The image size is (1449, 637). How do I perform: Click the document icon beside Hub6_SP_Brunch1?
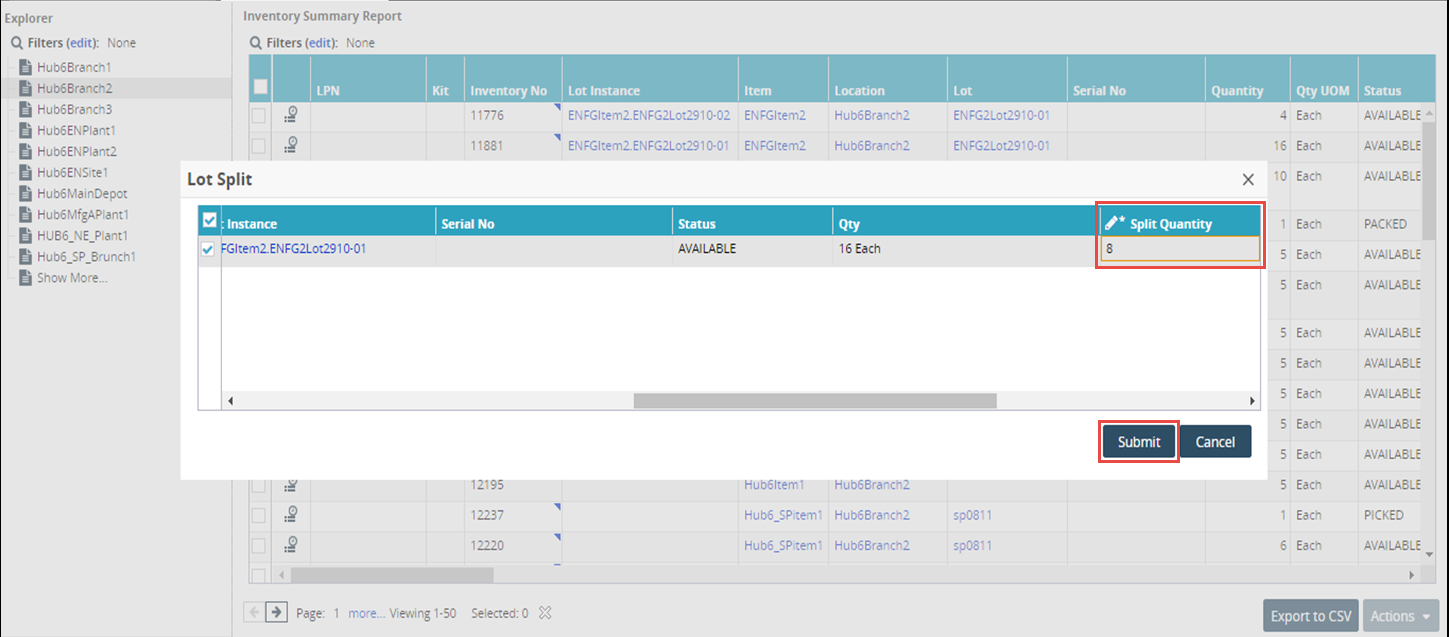pos(27,256)
